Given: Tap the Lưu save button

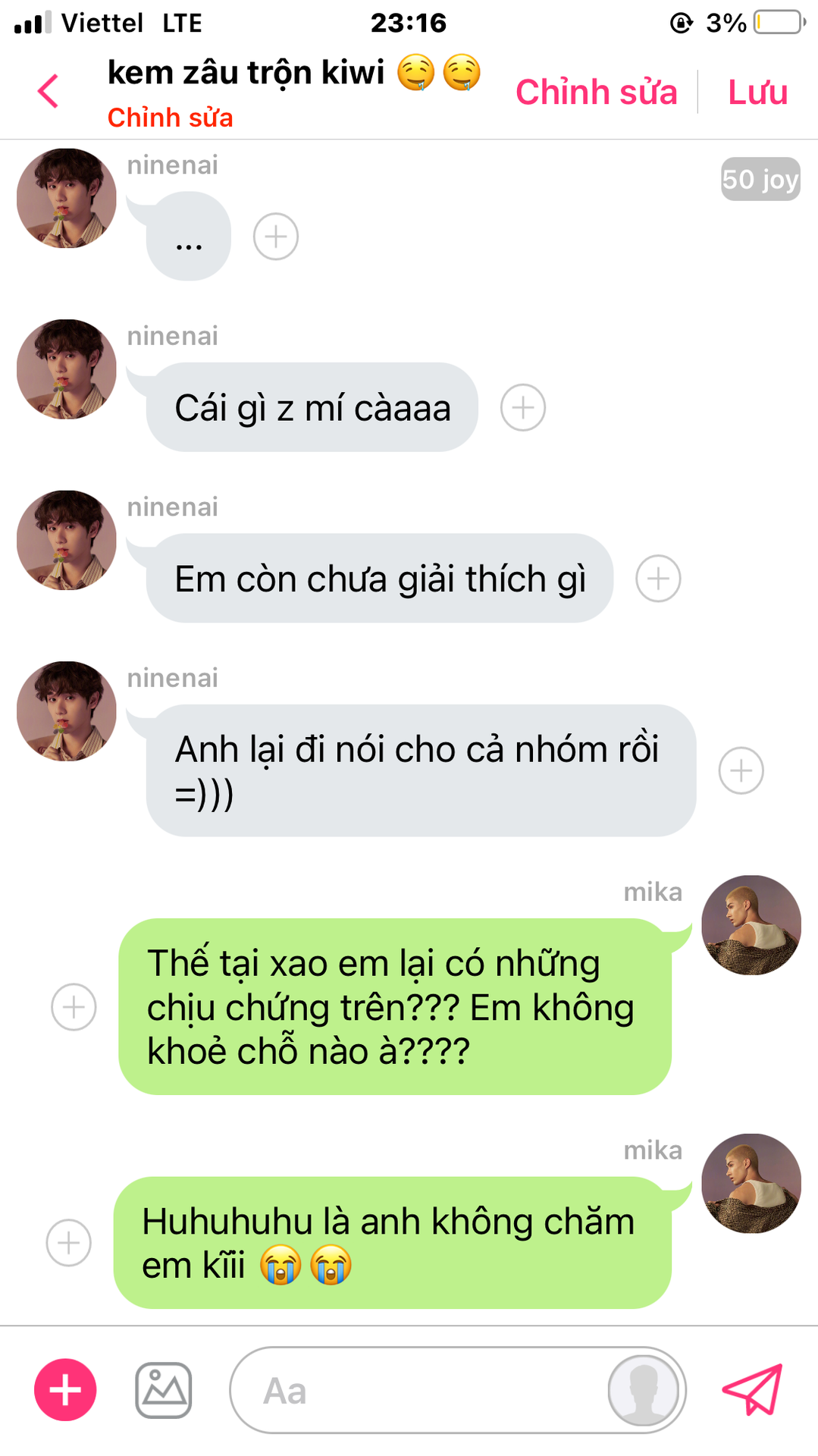Looking at the screenshot, I should point(757,92).
